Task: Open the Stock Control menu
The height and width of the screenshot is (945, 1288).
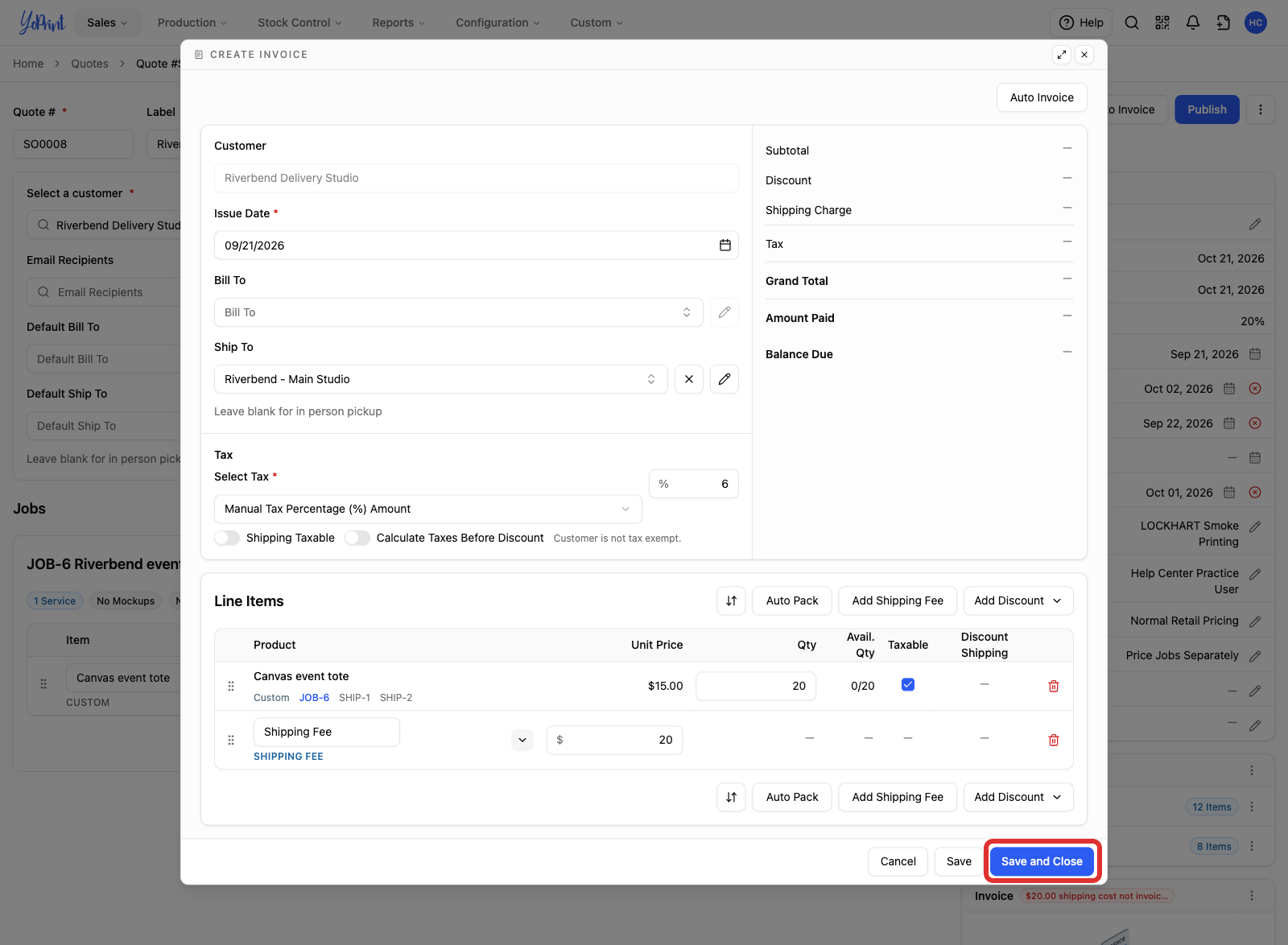Action: click(x=299, y=23)
